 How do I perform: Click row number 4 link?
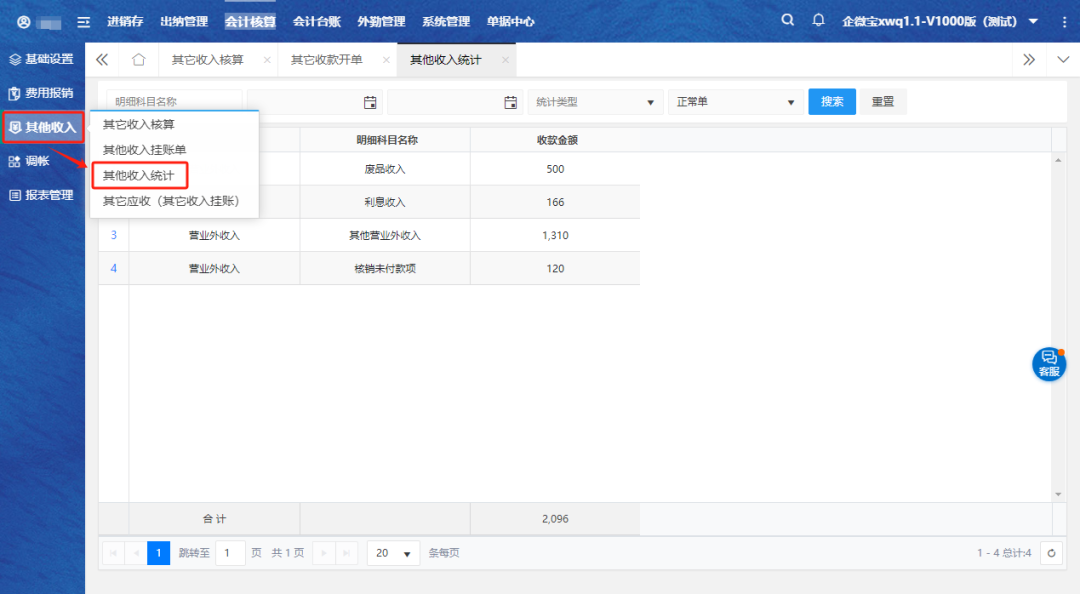[x=114, y=269]
